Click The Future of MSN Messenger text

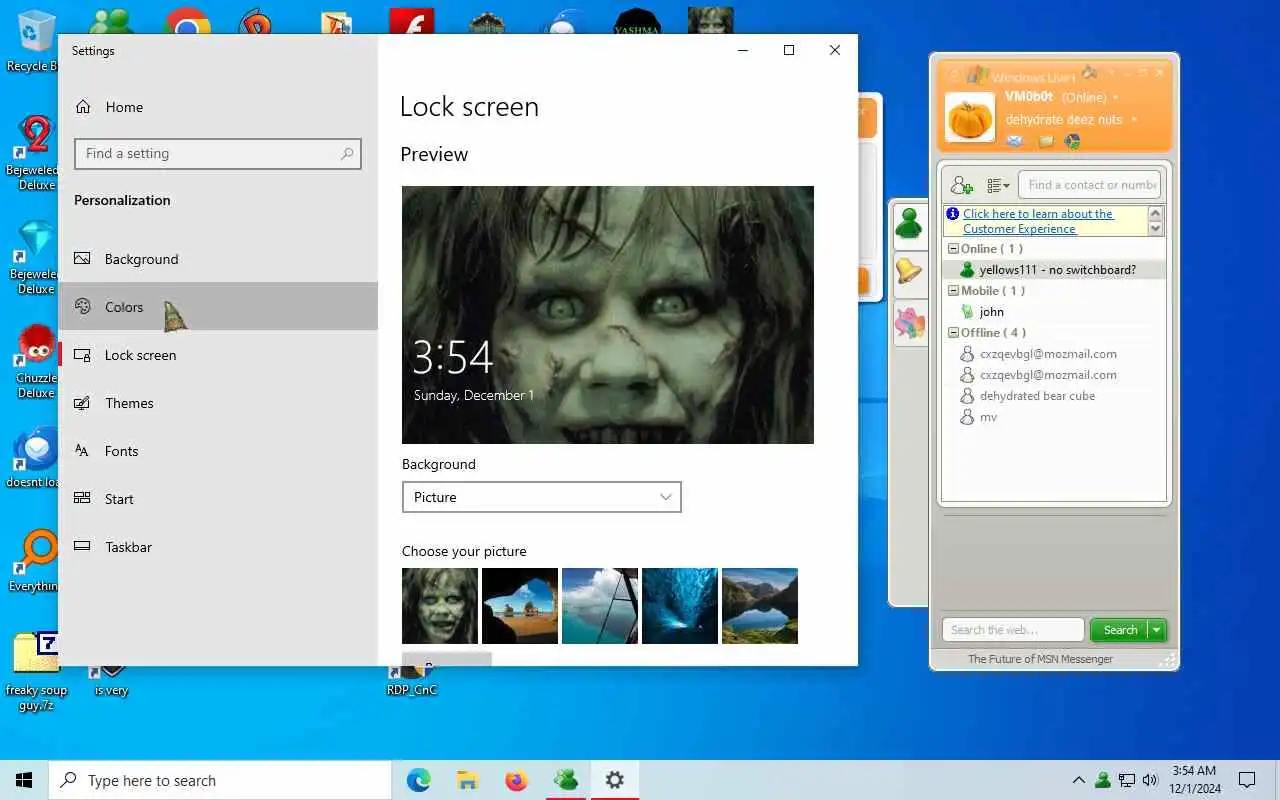pos(1040,659)
